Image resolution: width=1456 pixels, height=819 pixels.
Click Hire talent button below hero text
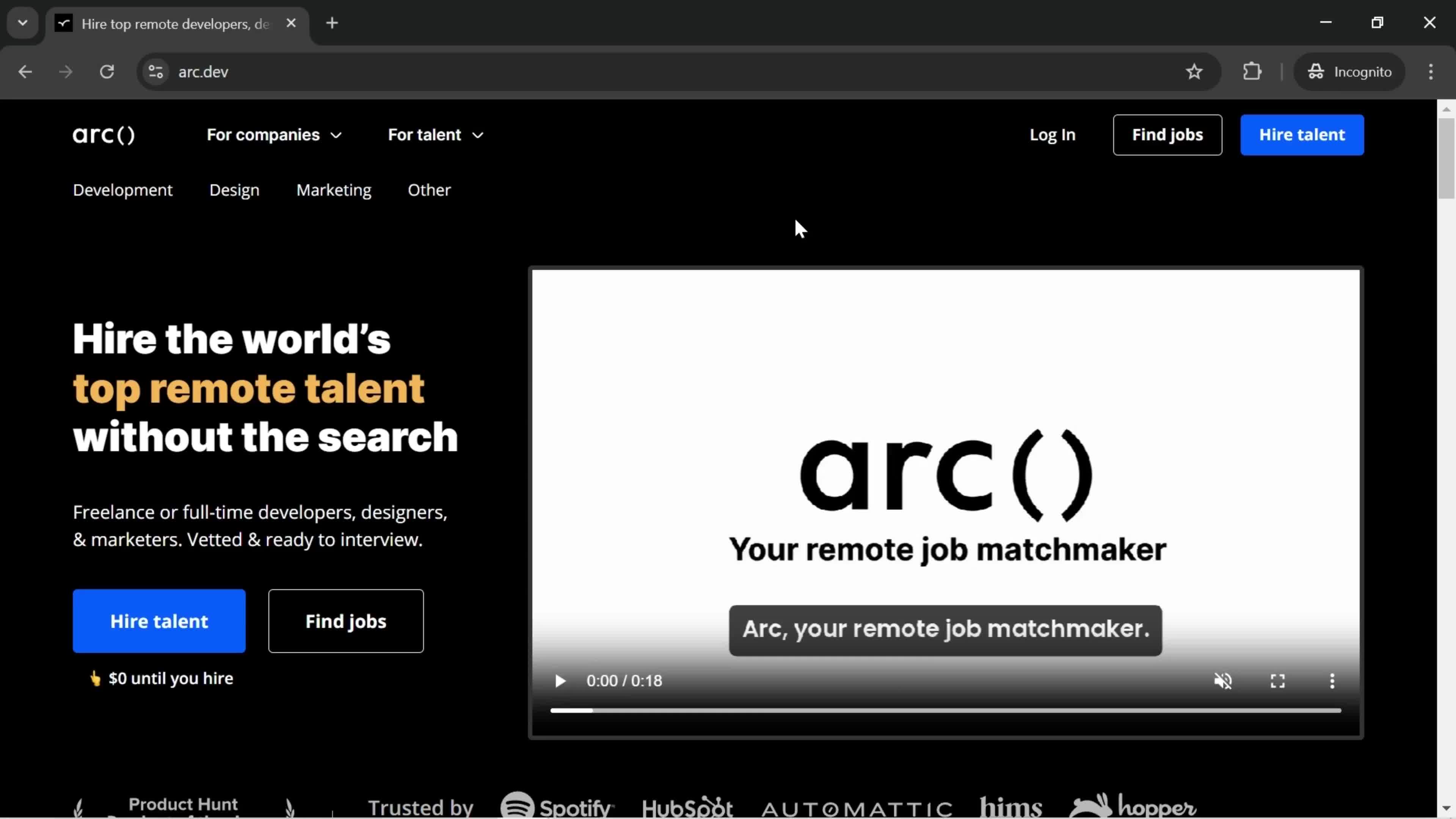[159, 621]
